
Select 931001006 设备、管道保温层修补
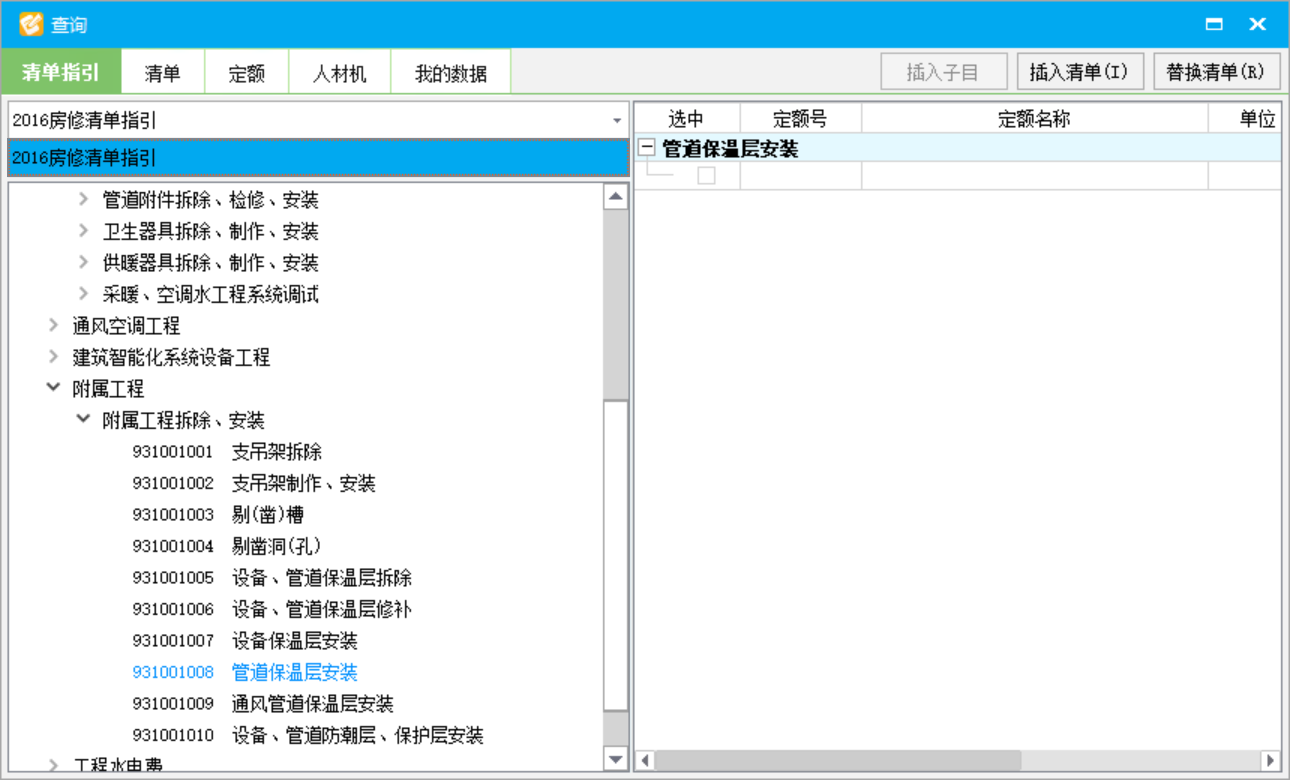(272, 609)
